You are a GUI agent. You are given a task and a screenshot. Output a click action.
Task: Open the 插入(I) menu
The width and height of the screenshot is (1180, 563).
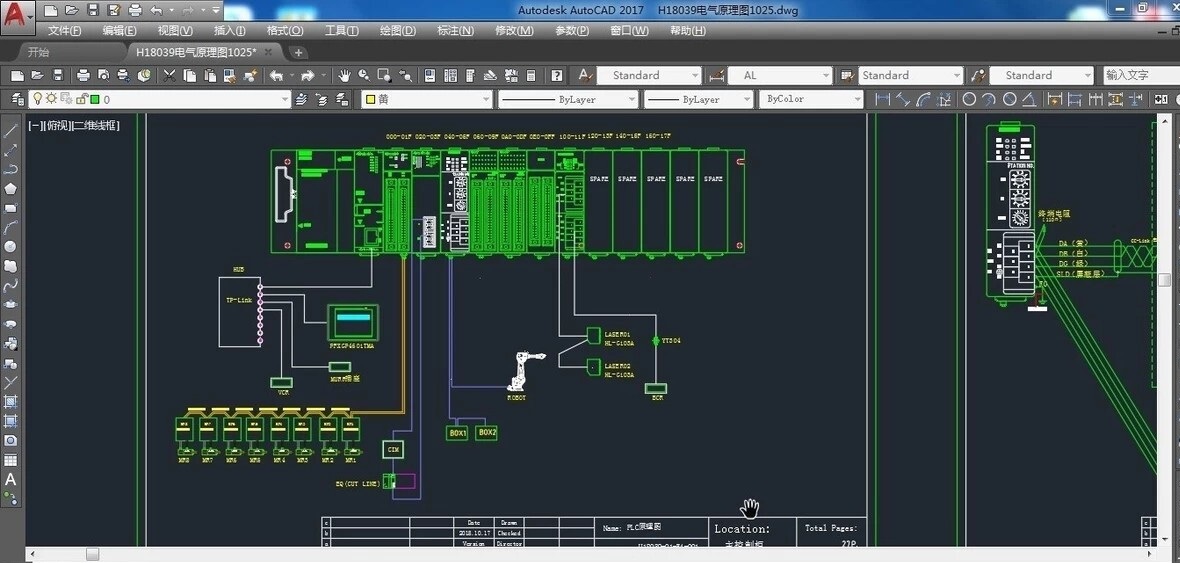(230, 31)
